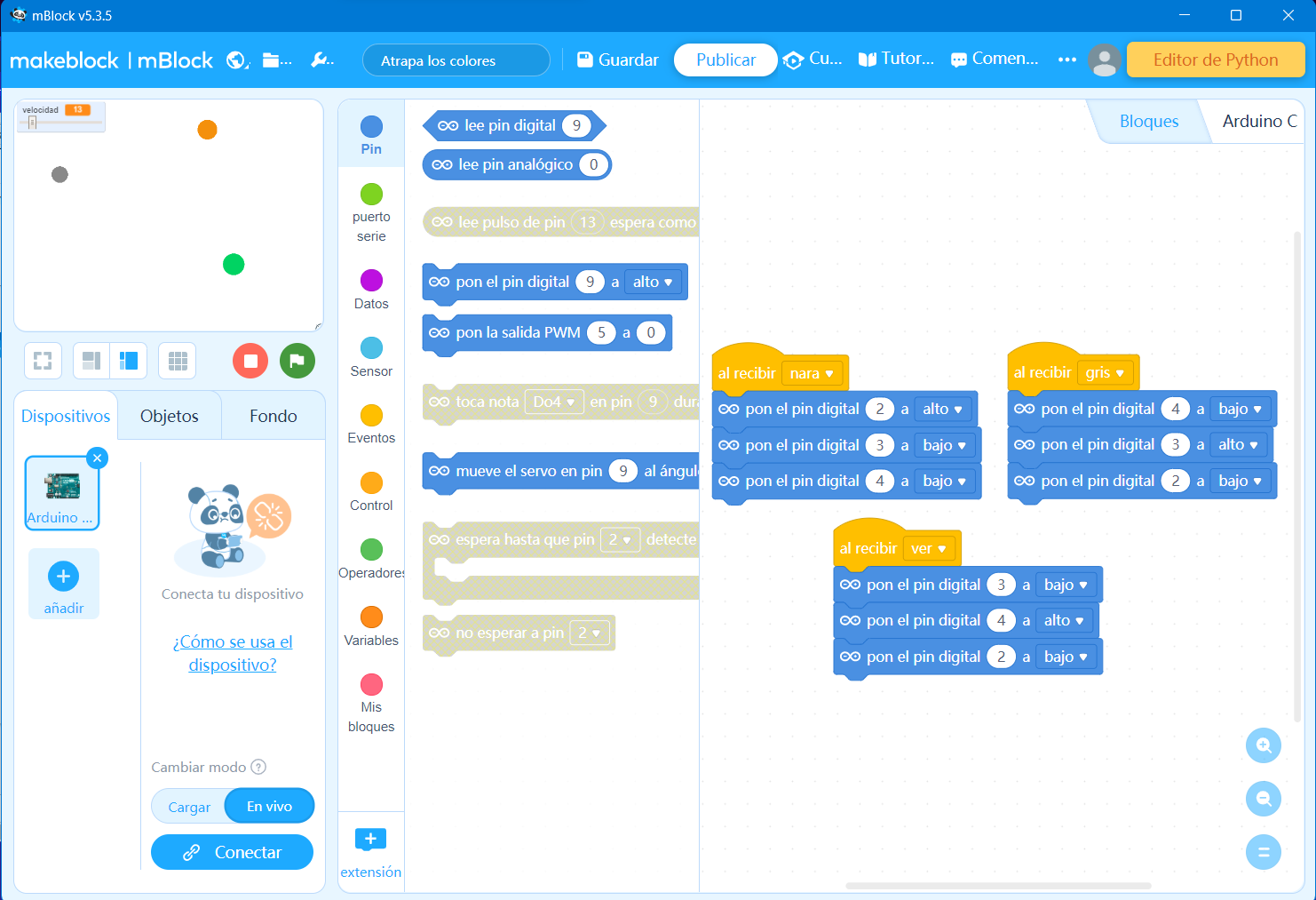
Task: Click the lee pin analógico block
Action: (517, 164)
